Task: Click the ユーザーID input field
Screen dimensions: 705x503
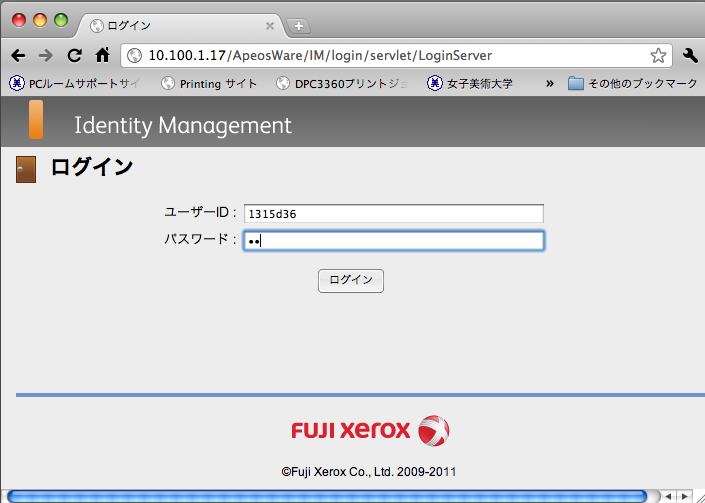Action: pyautogui.click(x=393, y=213)
